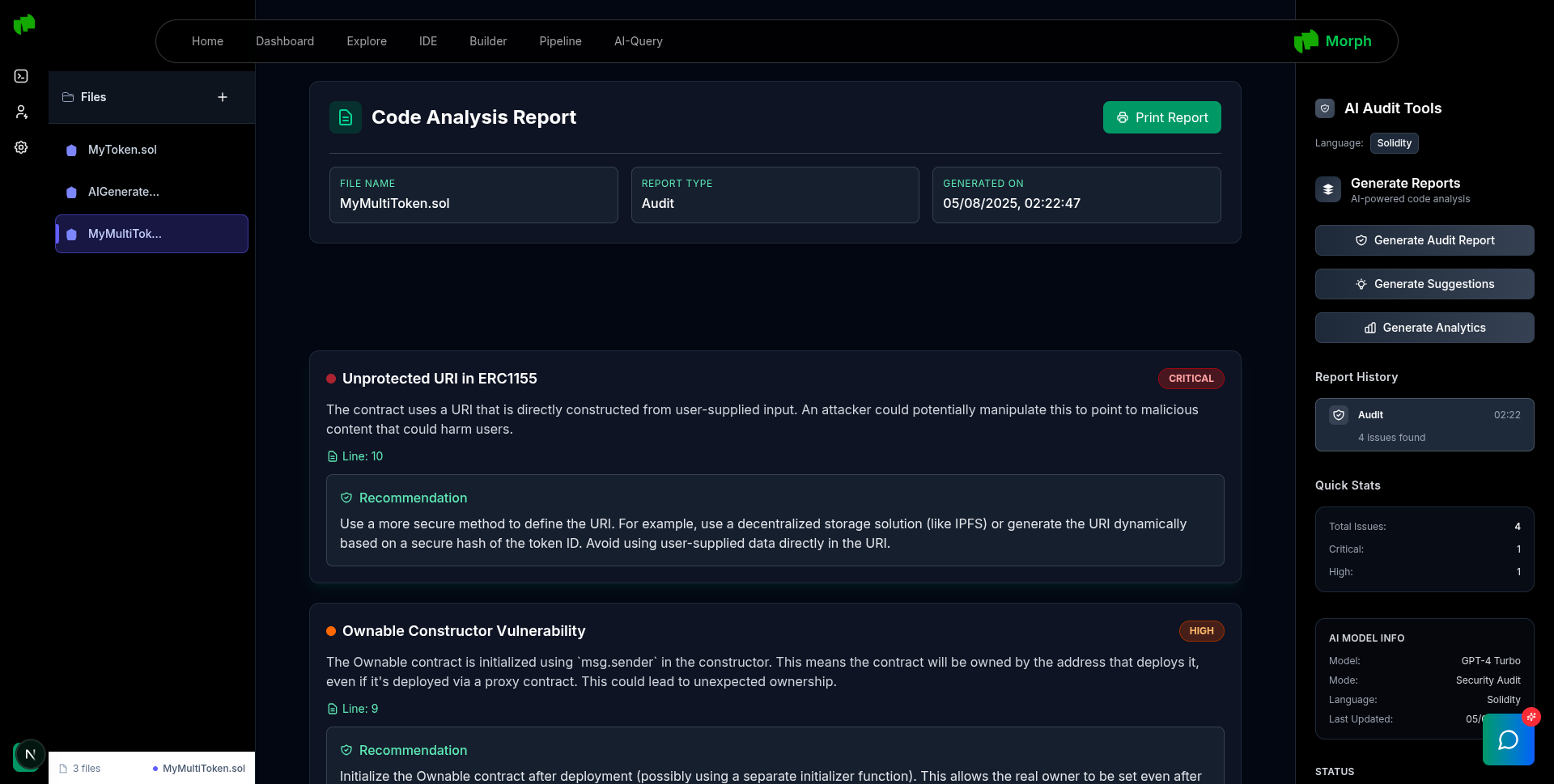
Task: Open the settings gear in left sidebar
Action: pyautogui.click(x=21, y=147)
